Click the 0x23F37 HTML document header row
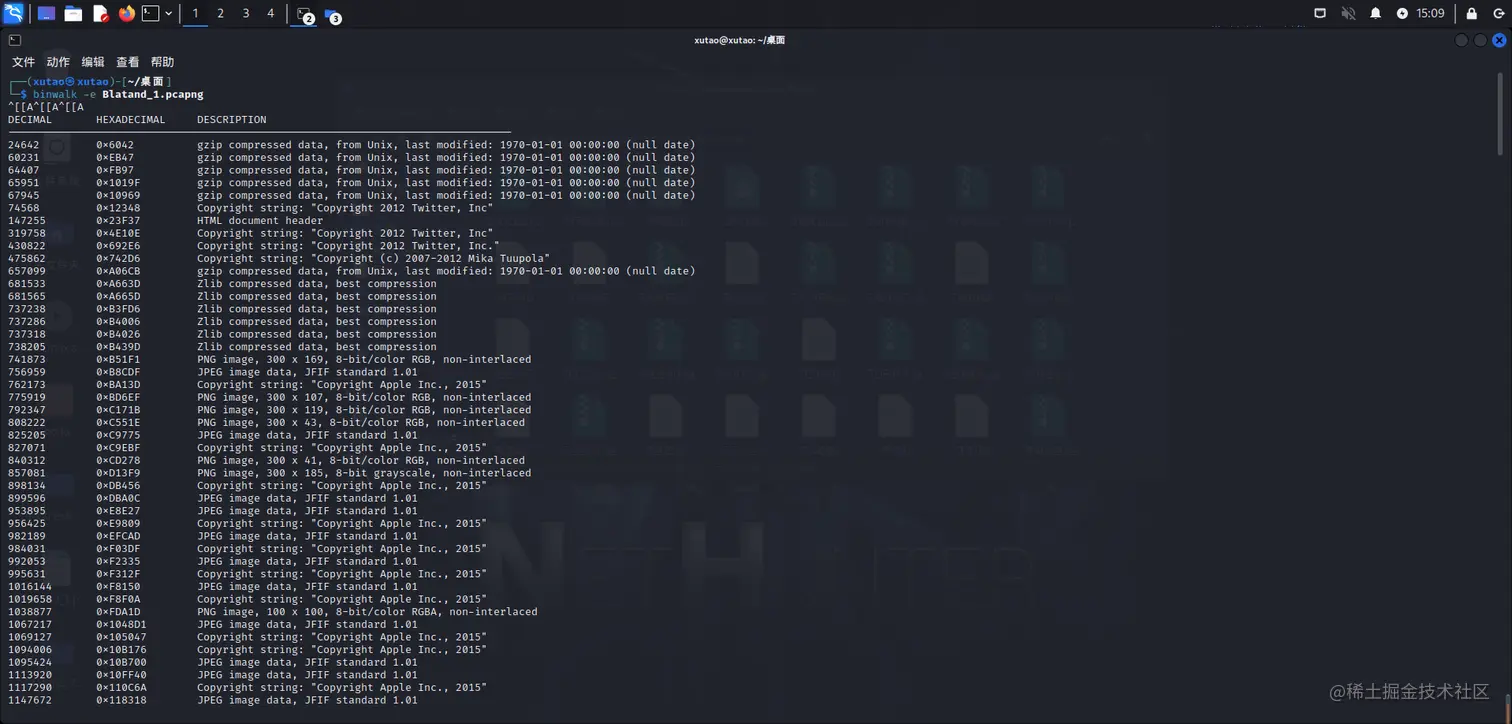The image size is (1512, 724). tap(166, 221)
